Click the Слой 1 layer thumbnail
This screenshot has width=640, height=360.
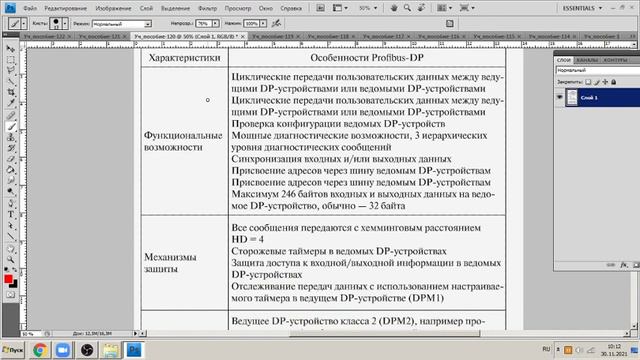(x=572, y=98)
